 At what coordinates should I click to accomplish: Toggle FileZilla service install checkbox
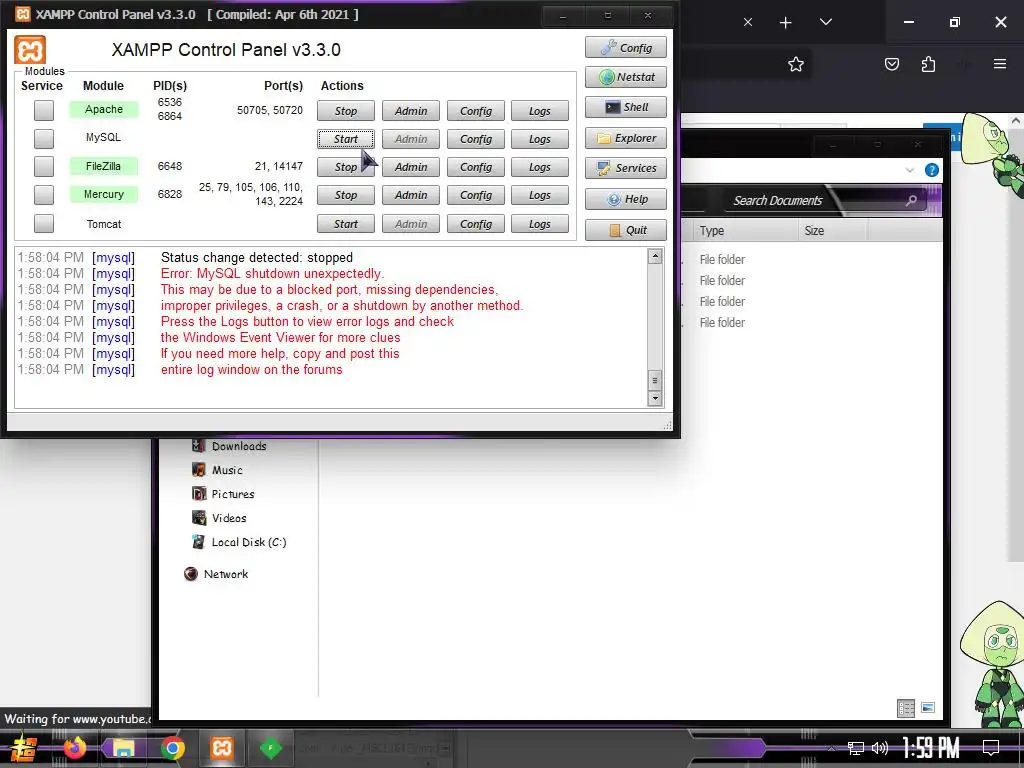click(44, 167)
